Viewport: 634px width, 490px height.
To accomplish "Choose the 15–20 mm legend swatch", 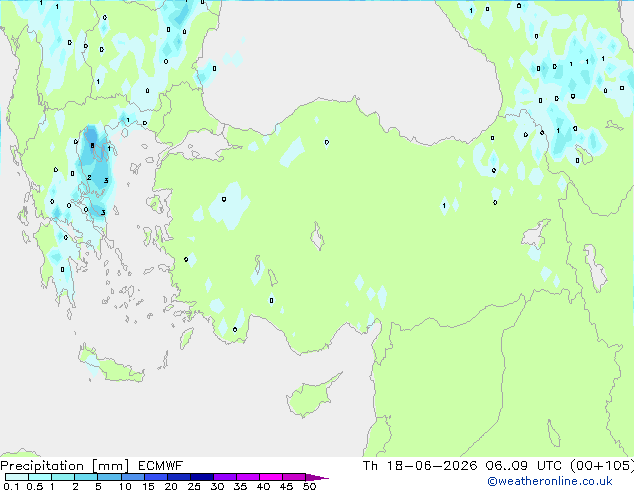I will pyautogui.click(x=155, y=477).
